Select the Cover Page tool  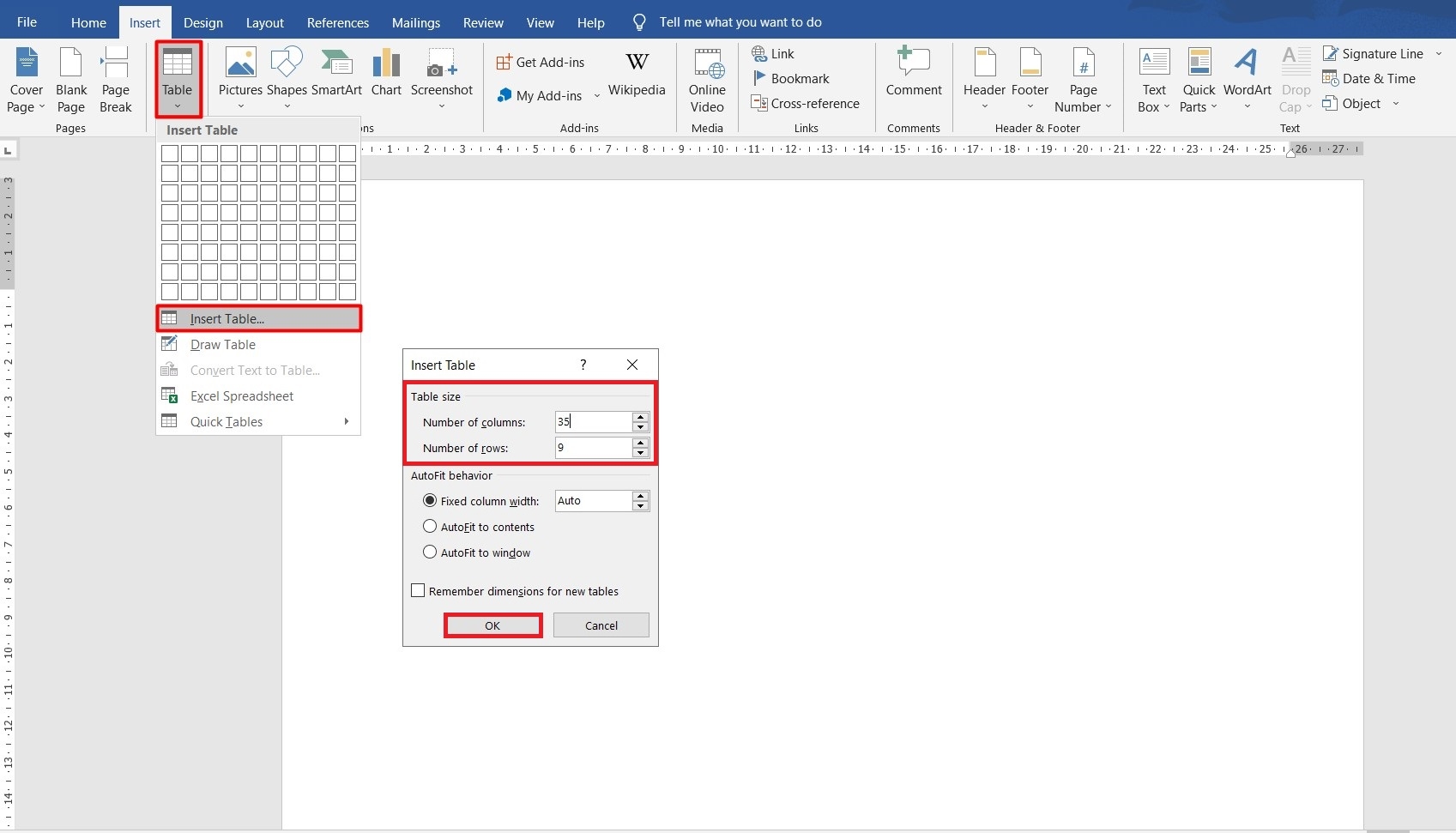pos(26,77)
